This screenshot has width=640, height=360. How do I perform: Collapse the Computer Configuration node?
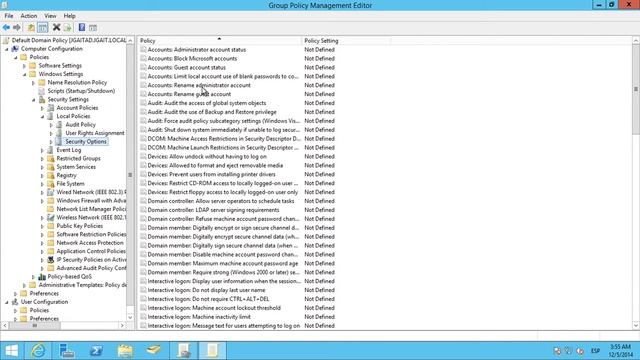7,49
